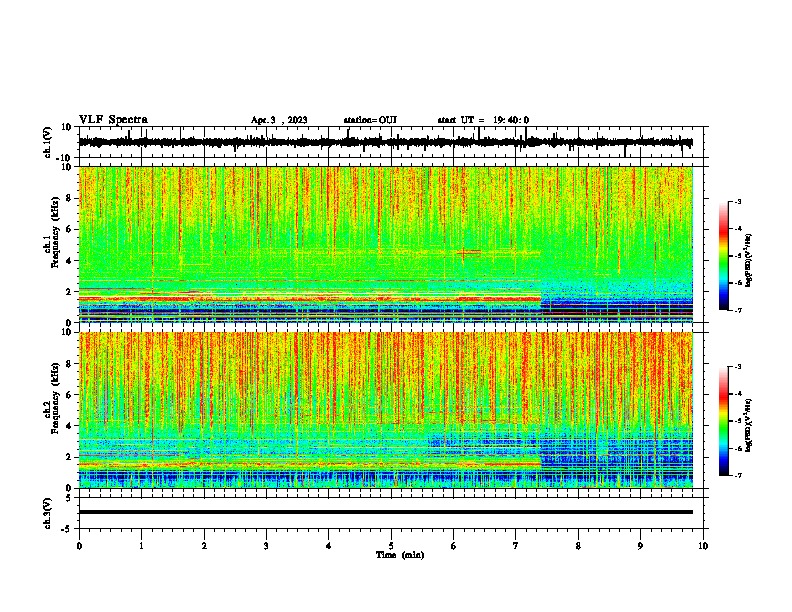Click the time axis tick label '7'
Image resolution: width=792 pixels, height=612 pixels.
tap(516, 546)
